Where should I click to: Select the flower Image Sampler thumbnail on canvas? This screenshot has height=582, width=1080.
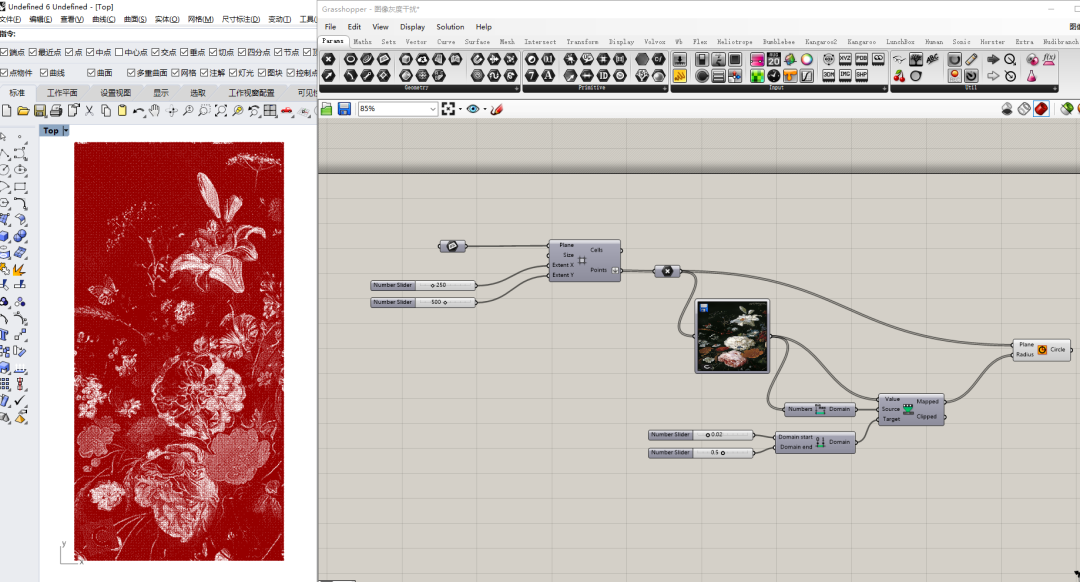pyautogui.click(x=732, y=336)
